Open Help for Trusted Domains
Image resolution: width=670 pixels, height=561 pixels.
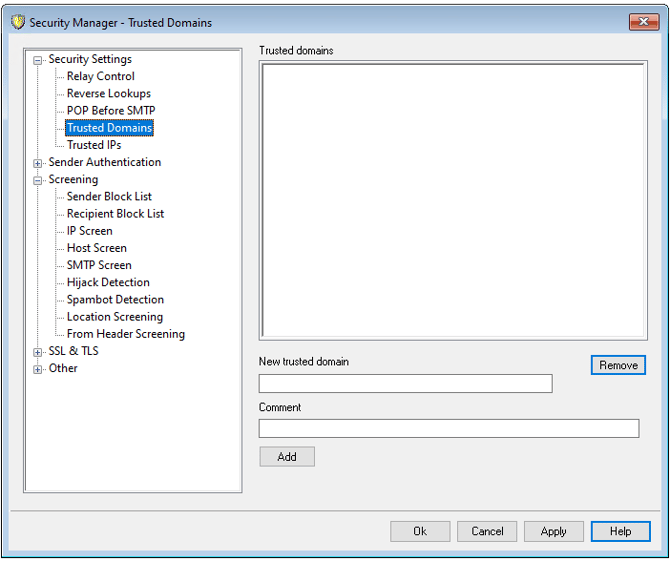pos(620,531)
